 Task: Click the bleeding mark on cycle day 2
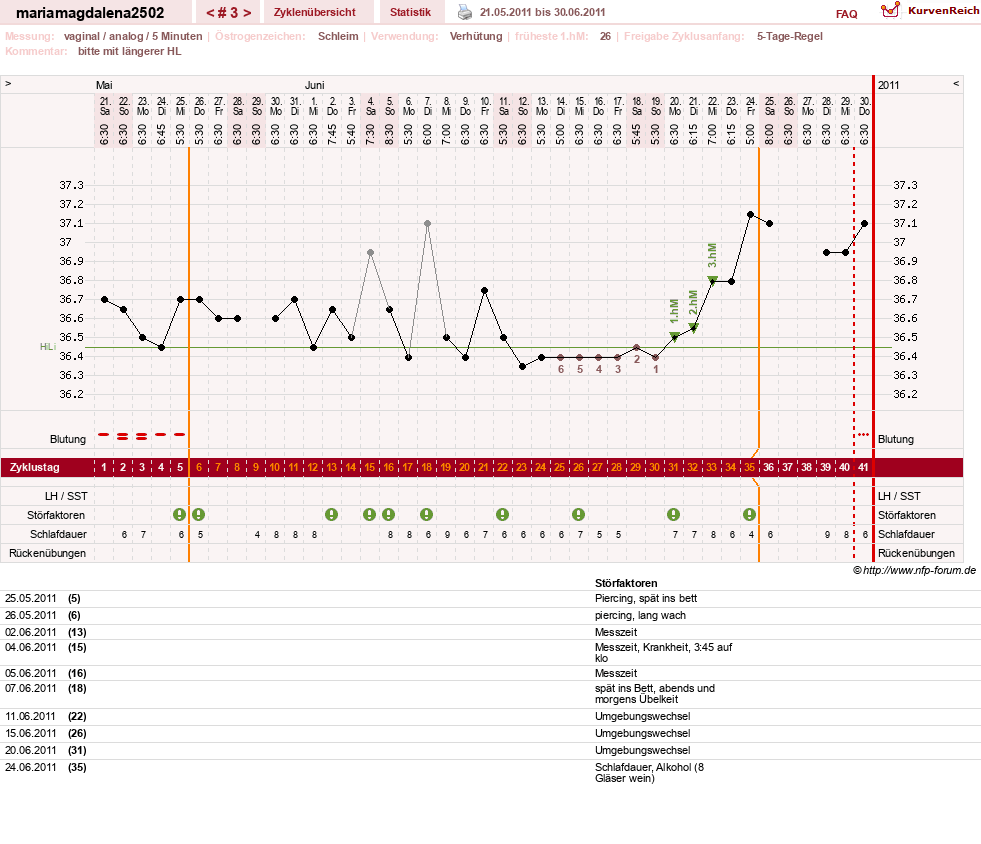pos(123,437)
